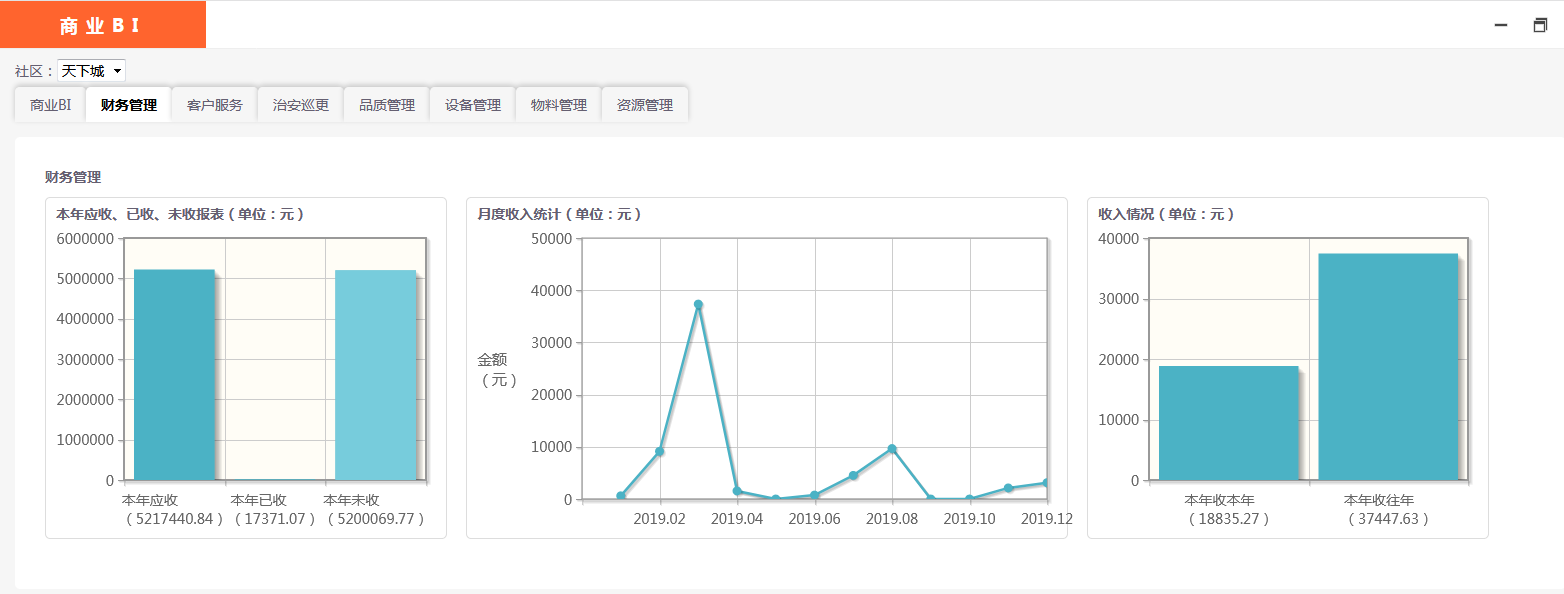1564x594 pixels.
Task: Click the 商业 BI orange header logo
Action: [x=102, y=26]
